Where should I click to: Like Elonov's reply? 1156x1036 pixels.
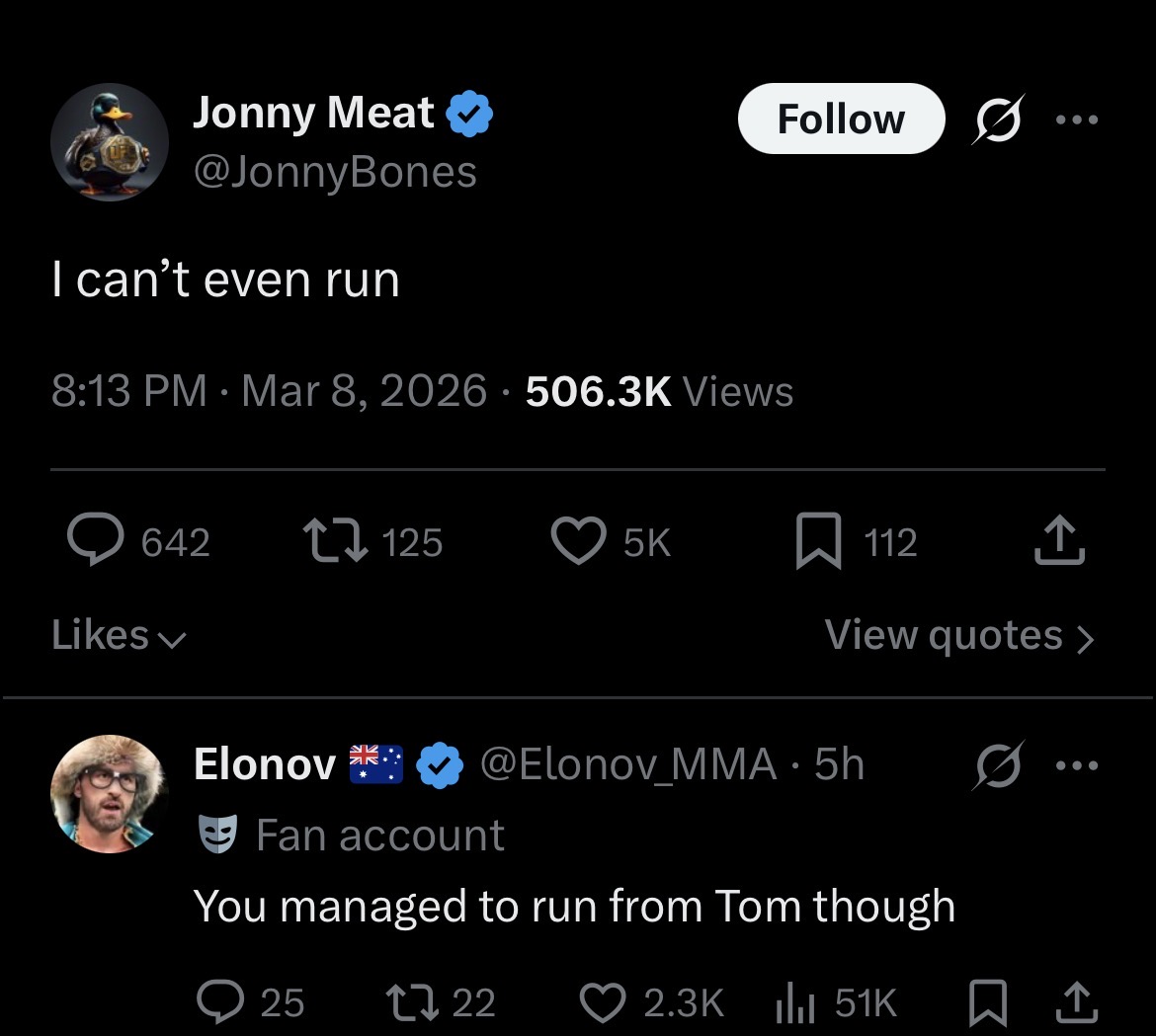603,1003
